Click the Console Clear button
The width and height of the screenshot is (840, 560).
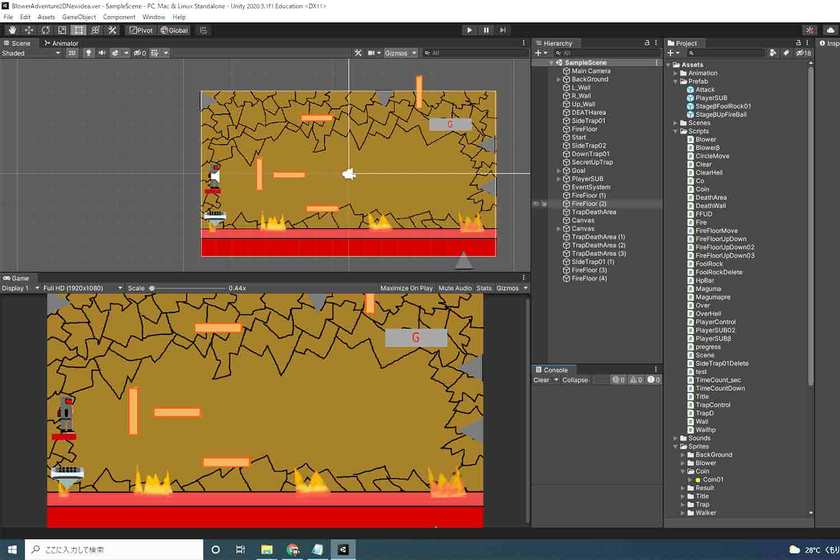click(541, 380)
